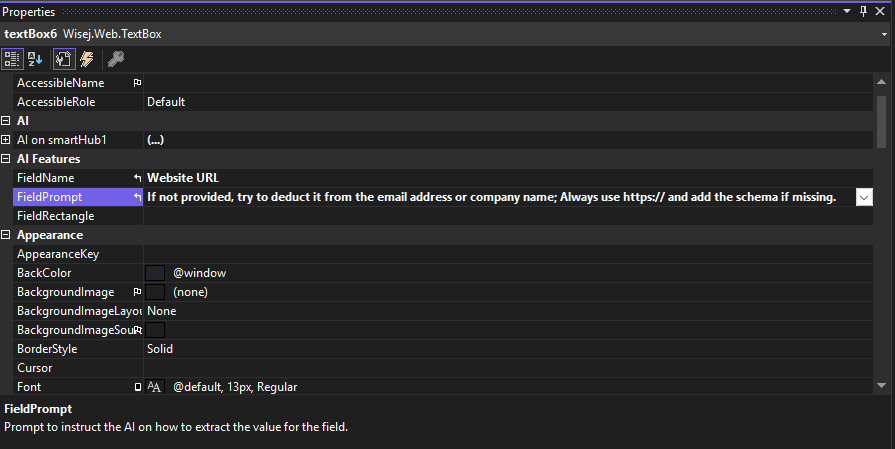
Task: Collapse the AI category
Action: tap(6, 121)
